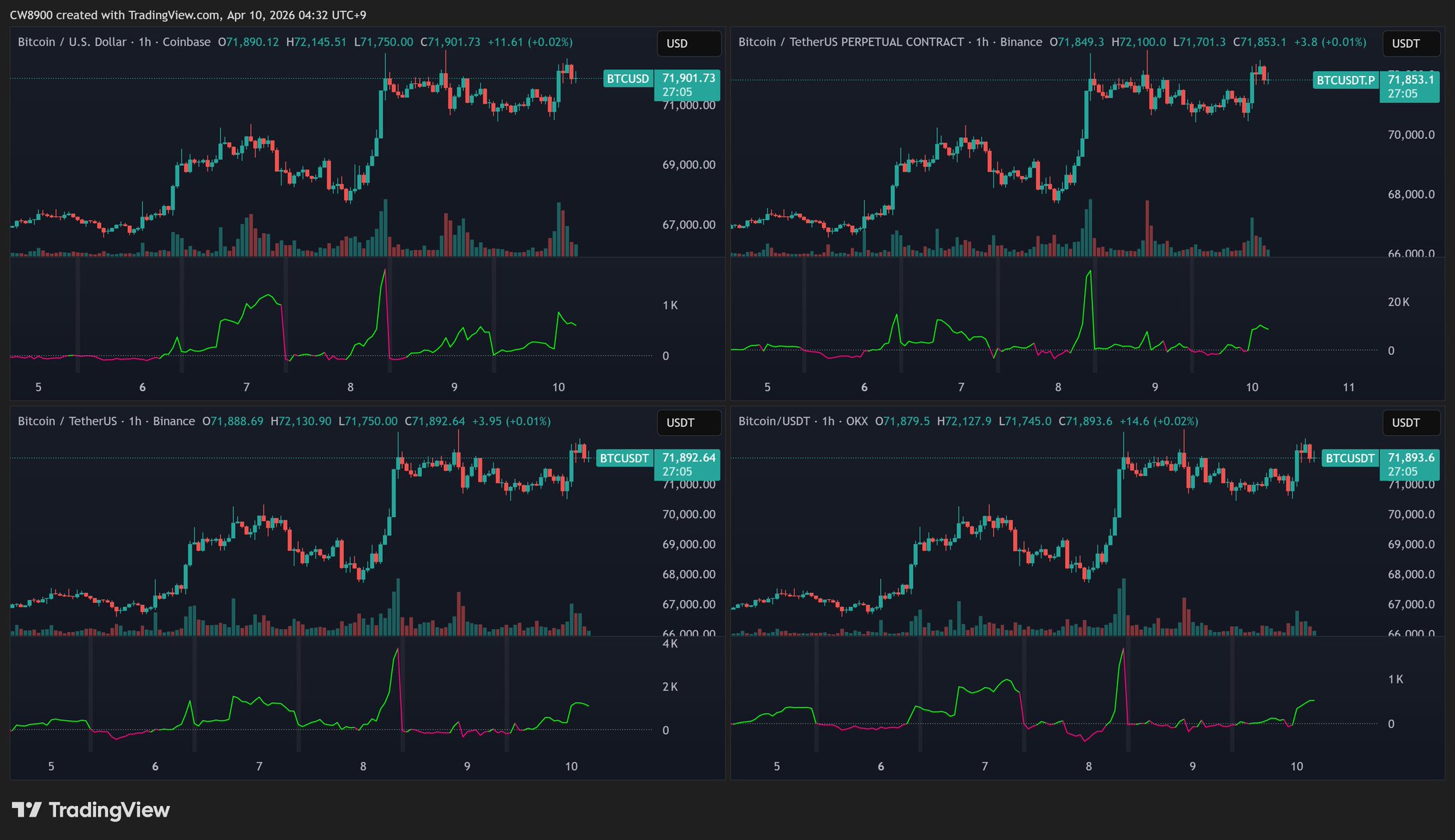Select the 71,892.64 price label on Binance chart
Screen dimensions: 1455x840
coord(688,458)
